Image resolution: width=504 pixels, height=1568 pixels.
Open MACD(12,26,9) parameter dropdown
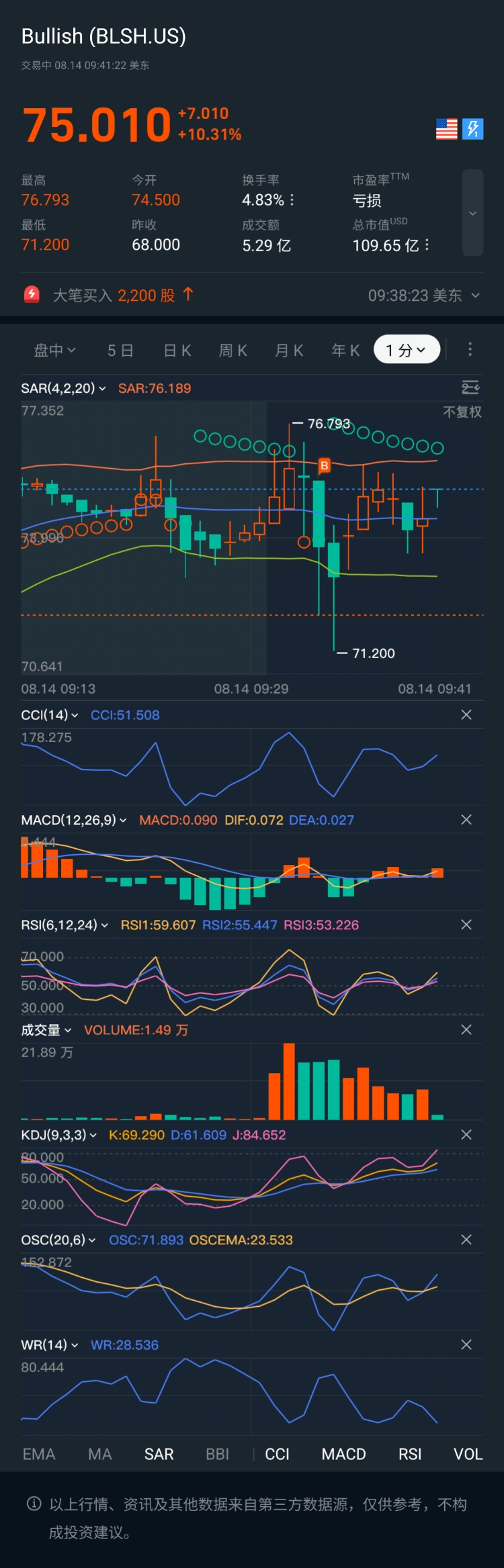pos(74,820)
